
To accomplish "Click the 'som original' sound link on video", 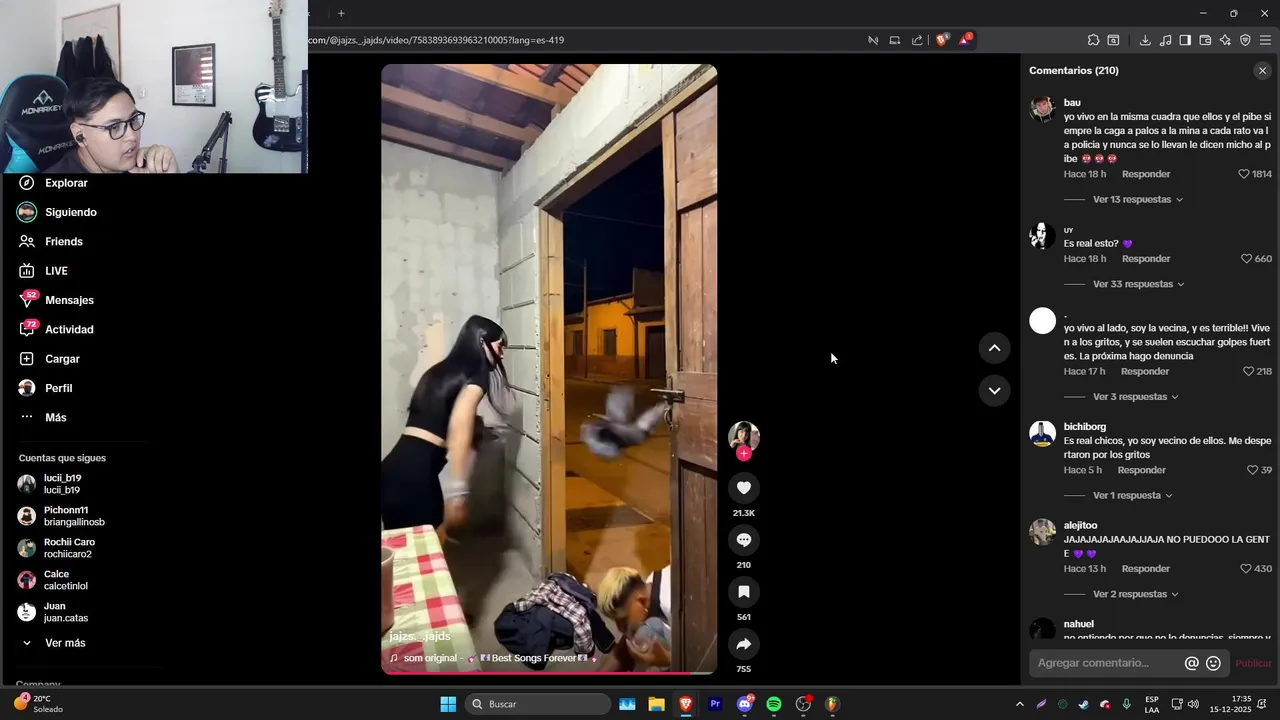I will point(492,658).
